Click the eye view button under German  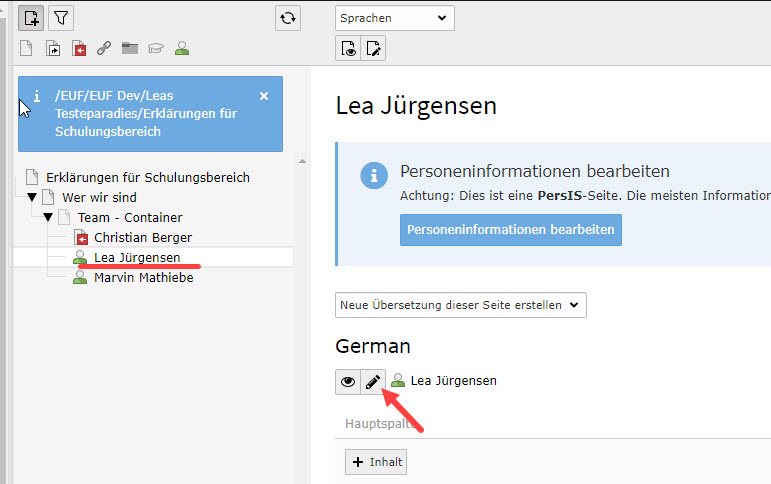[348, 381]
